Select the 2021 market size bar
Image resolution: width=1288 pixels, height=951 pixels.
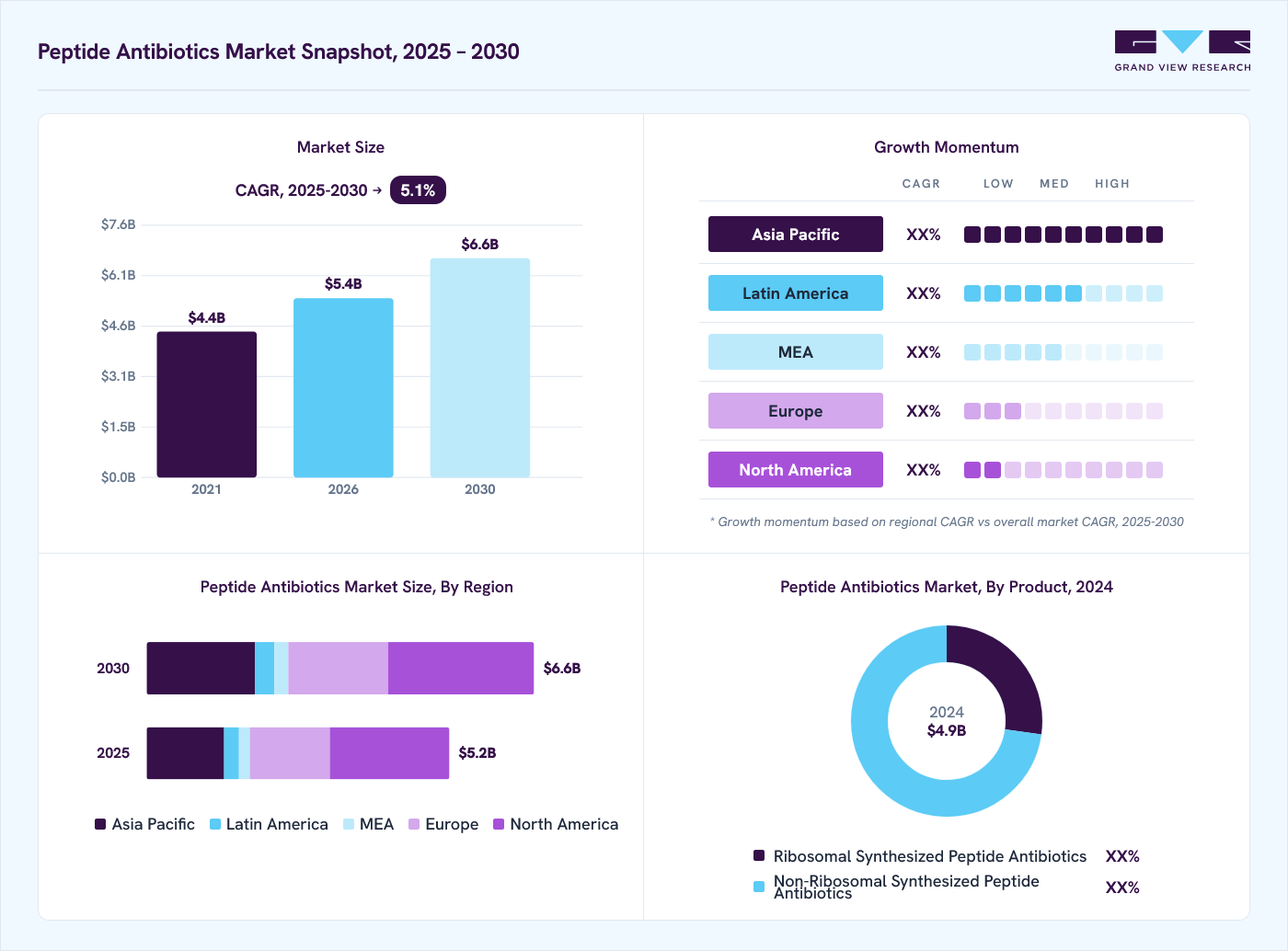[207, 405]
